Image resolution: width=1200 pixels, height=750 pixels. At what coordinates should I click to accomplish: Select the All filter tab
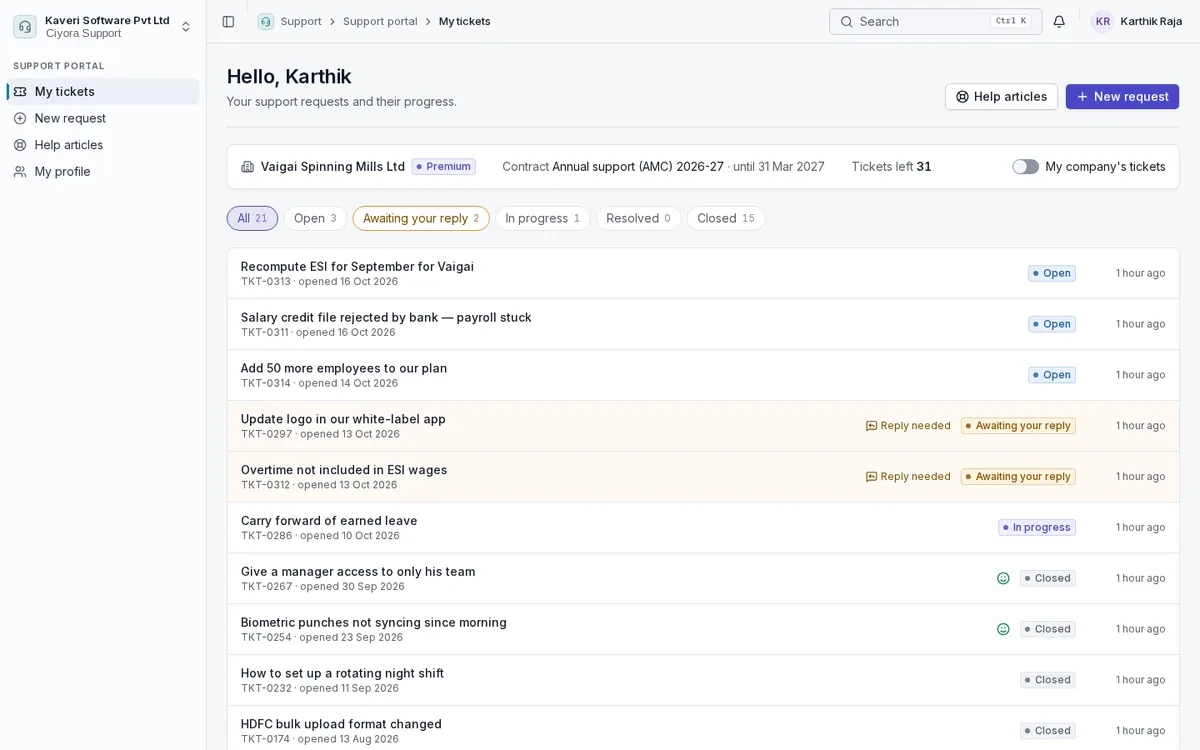[252, 218]
